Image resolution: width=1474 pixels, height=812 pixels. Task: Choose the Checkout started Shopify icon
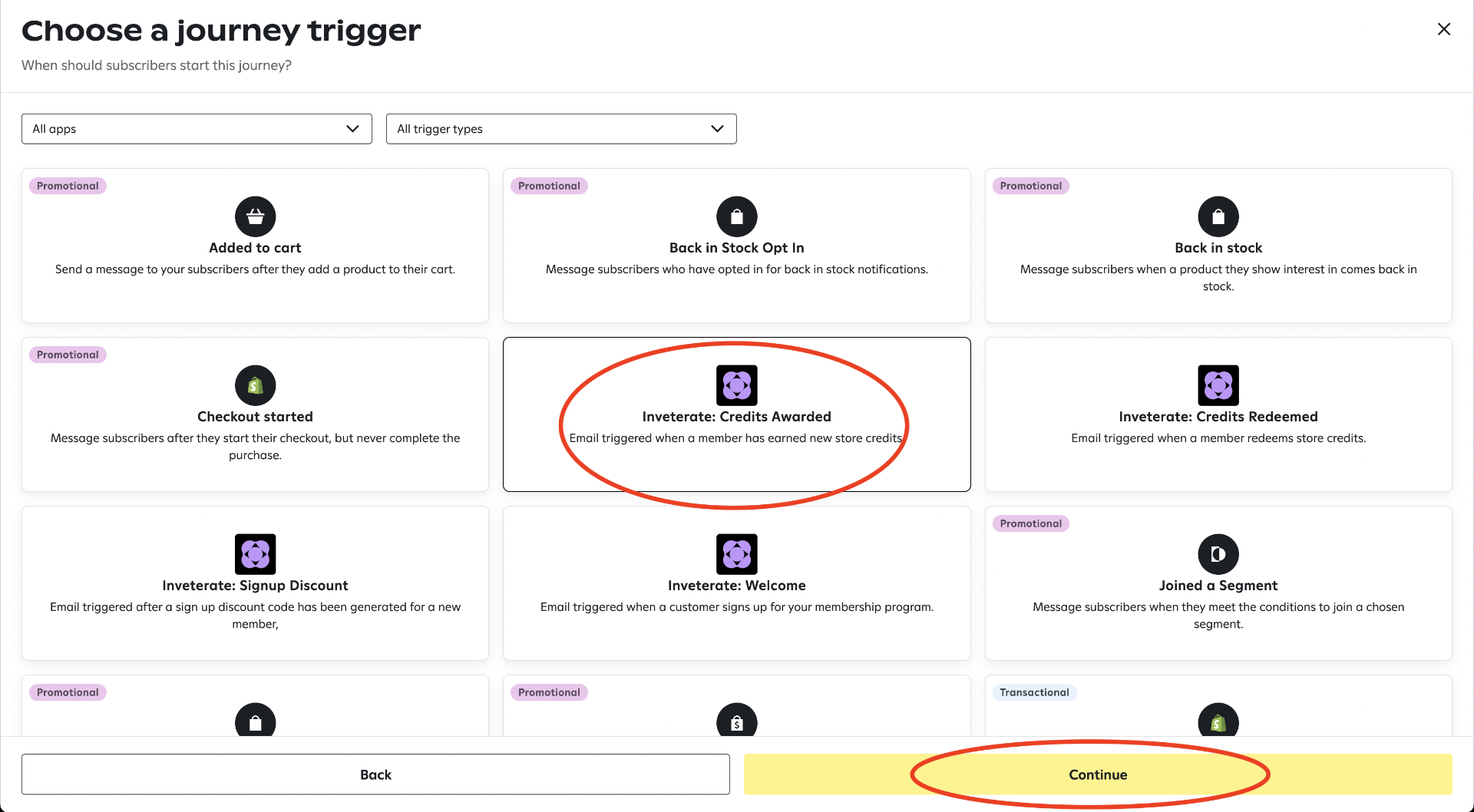tap(255, 385)
